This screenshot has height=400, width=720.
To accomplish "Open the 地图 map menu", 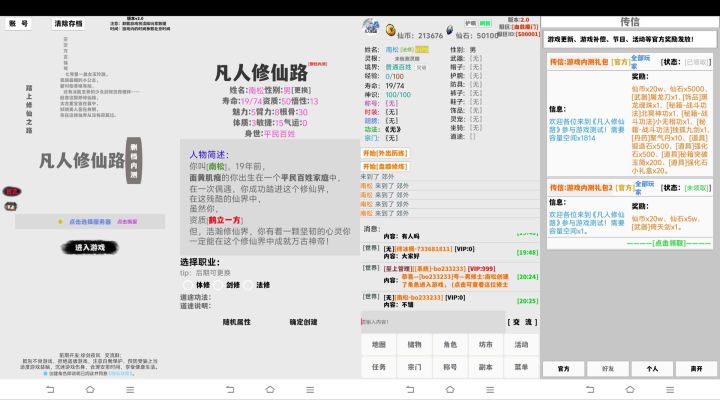I will (x=379, y=344).
